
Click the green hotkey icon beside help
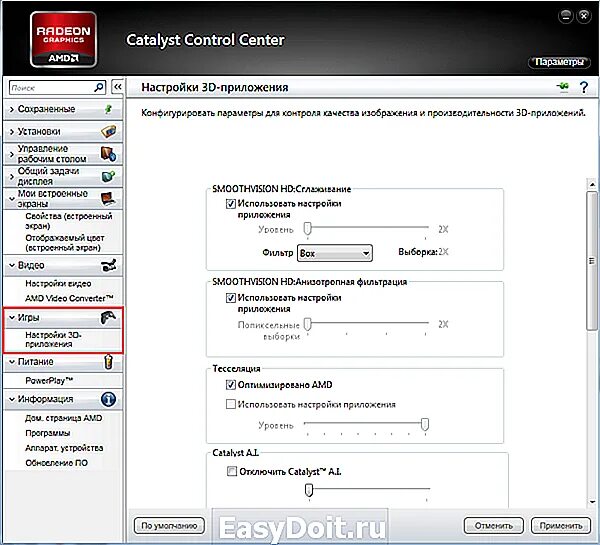(563, 86)
